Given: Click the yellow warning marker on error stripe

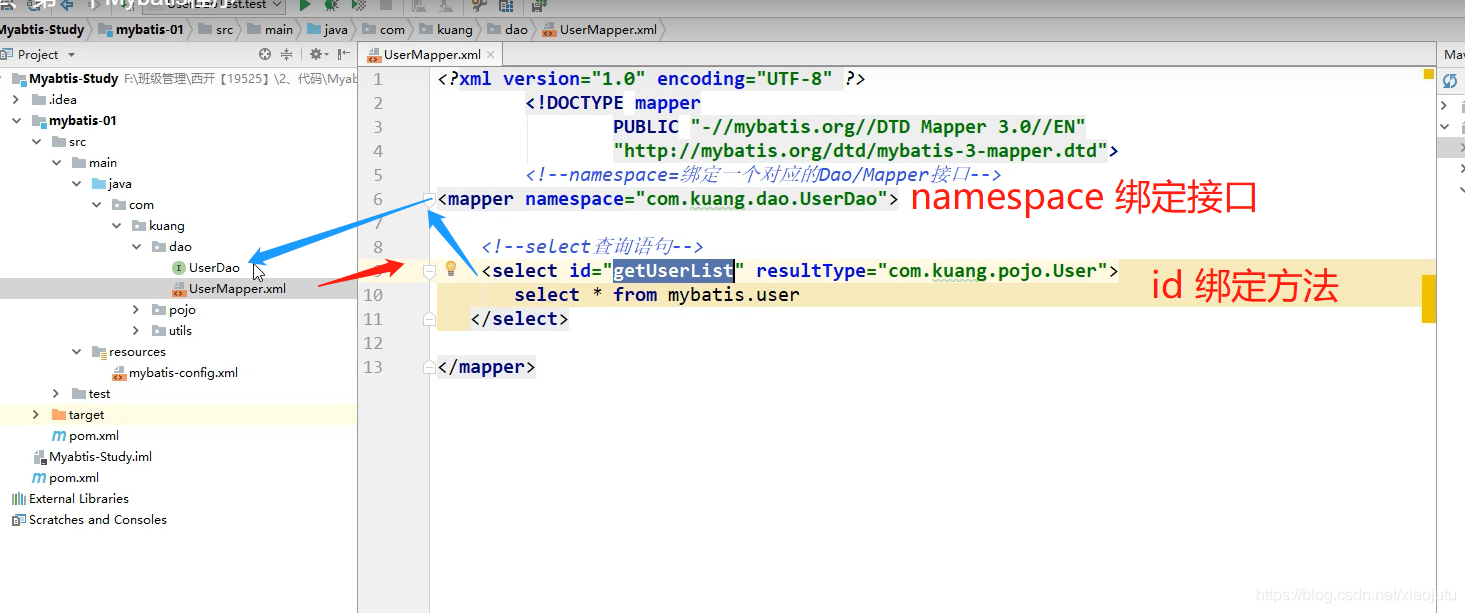Looking at the screenshot, I should 1428,300.
